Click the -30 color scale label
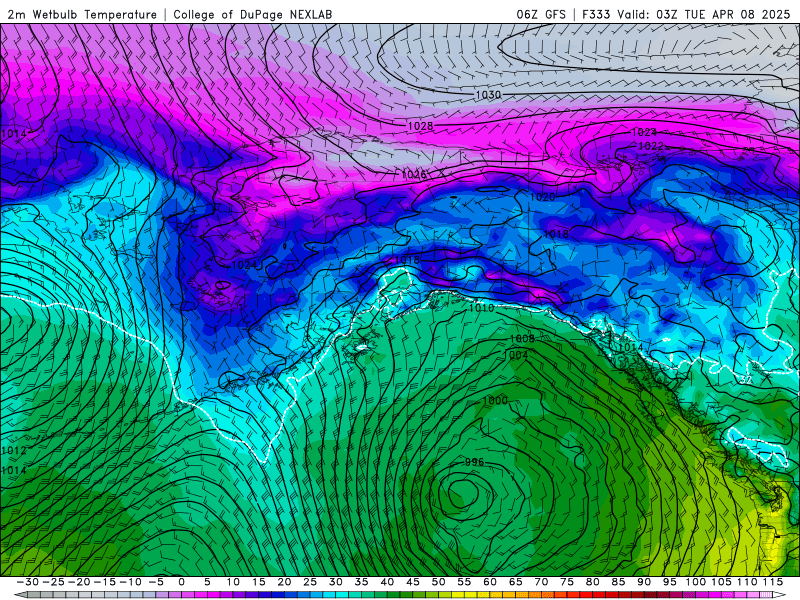The width and height of the screenshot is (800, 600). [28, 582]
